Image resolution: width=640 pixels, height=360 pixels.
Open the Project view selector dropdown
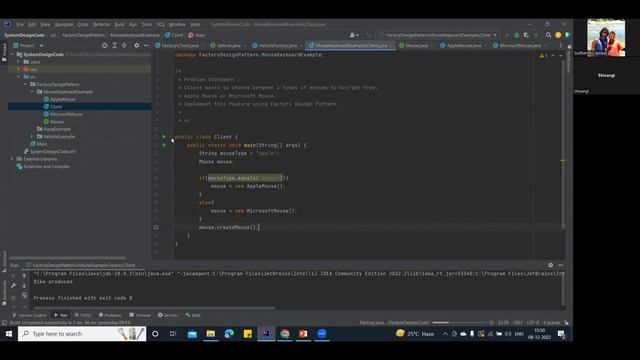point(28,45)
